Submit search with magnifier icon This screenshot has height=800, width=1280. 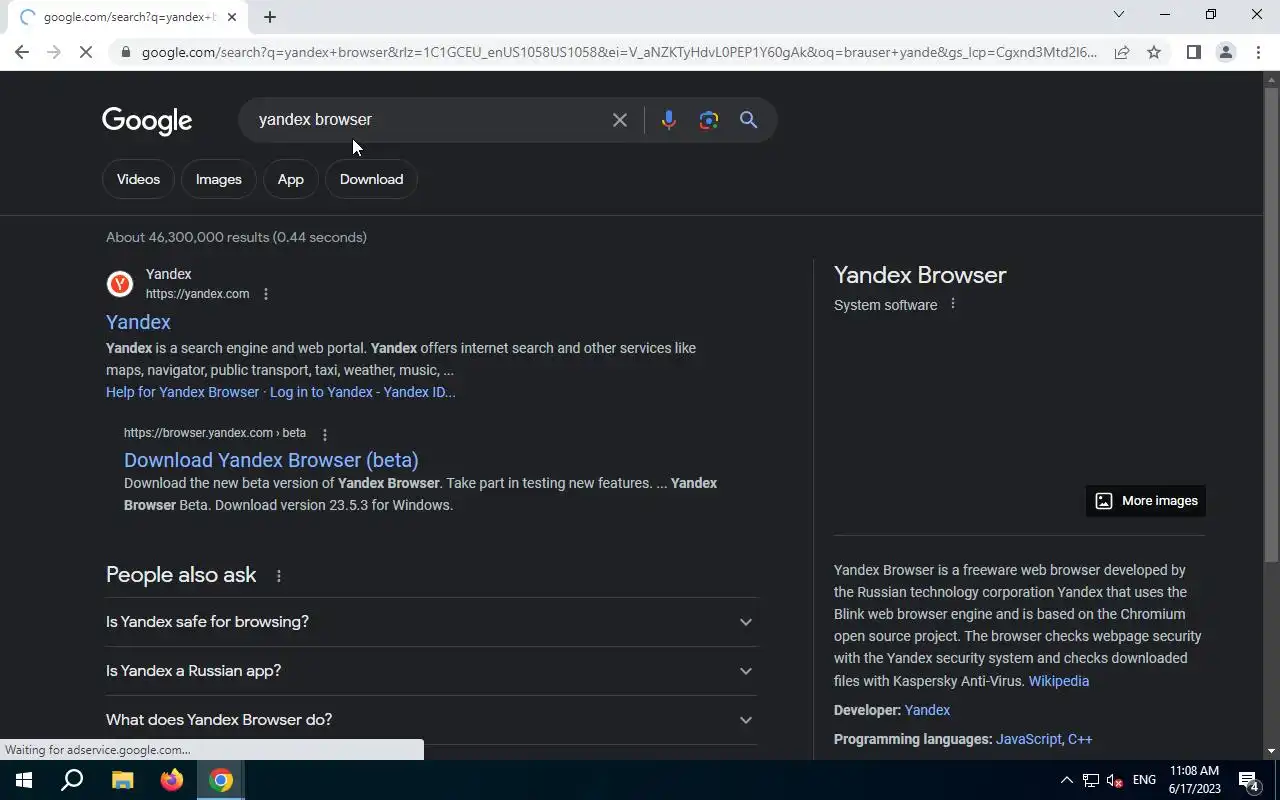click(x=749, y=120)
